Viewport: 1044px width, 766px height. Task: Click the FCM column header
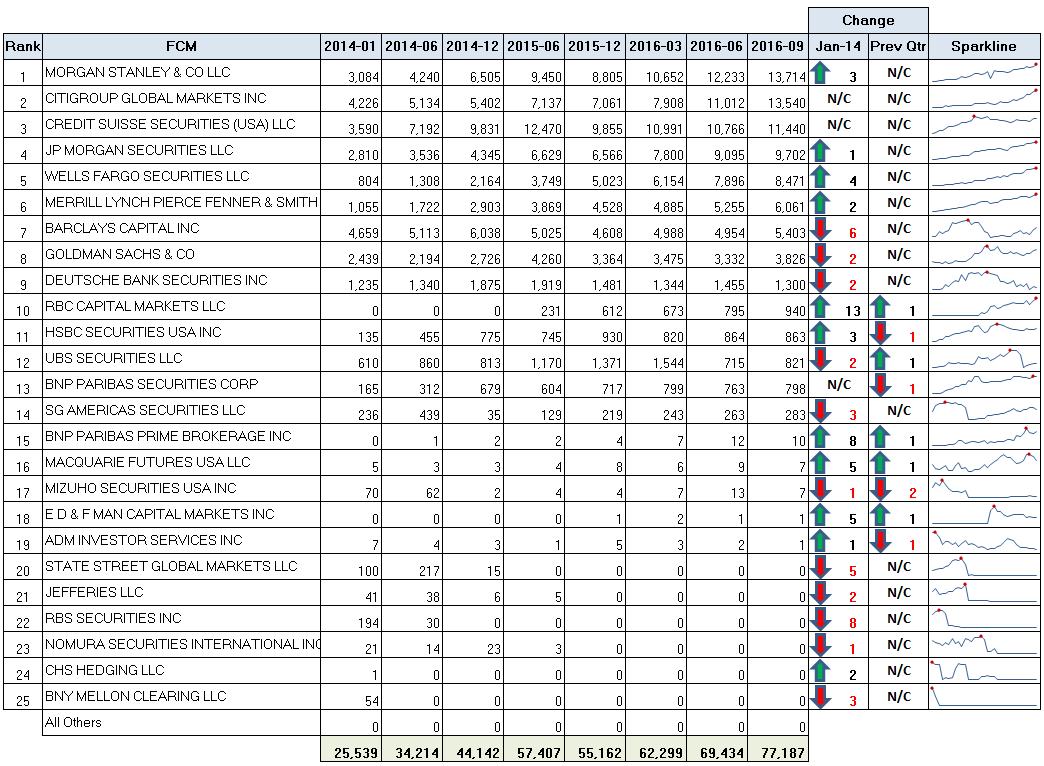click(x=181, y=47)
